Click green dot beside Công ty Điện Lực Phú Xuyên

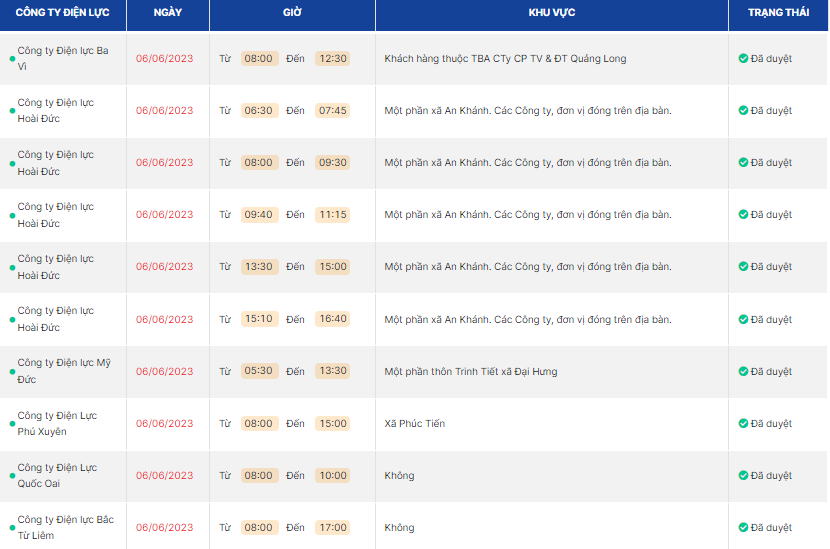pyautogui.click(x=12, y=424)
